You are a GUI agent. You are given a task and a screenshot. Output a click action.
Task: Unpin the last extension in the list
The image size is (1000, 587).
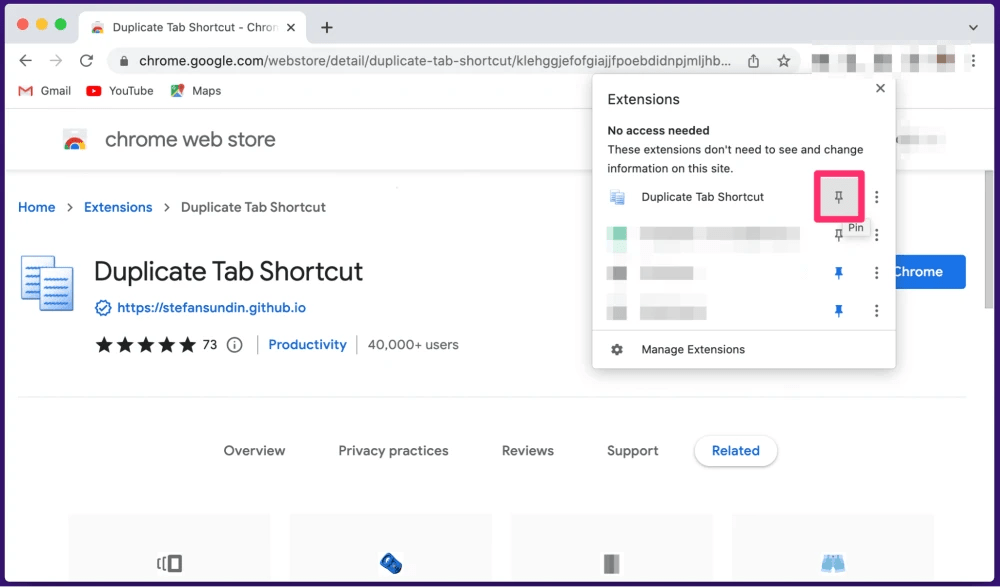tap(838, 311)
